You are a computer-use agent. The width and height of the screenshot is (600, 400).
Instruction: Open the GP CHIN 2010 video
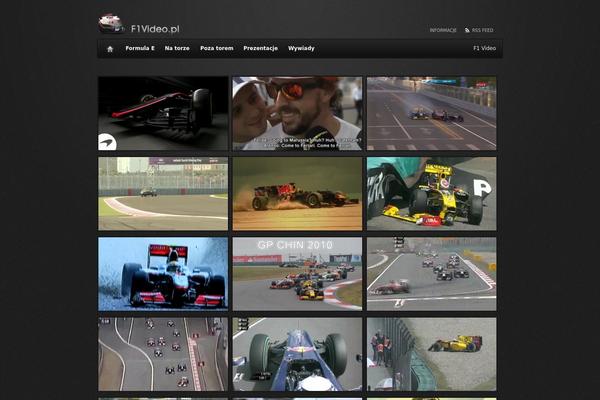pyautogui.click(x=297, y=274)
